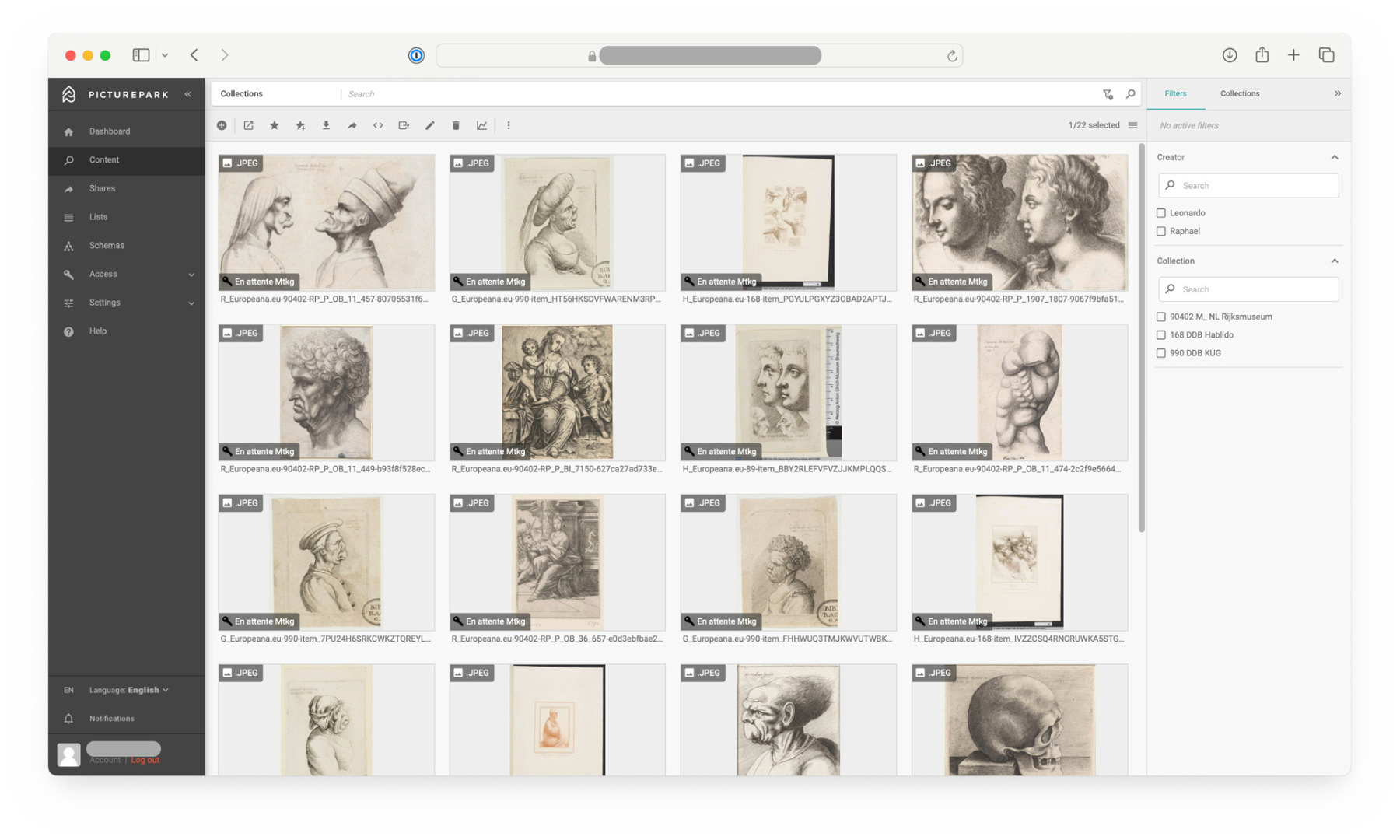Check the Raphael creator filter
This screenshot has height=840, width=1400.
(1161, 231)
